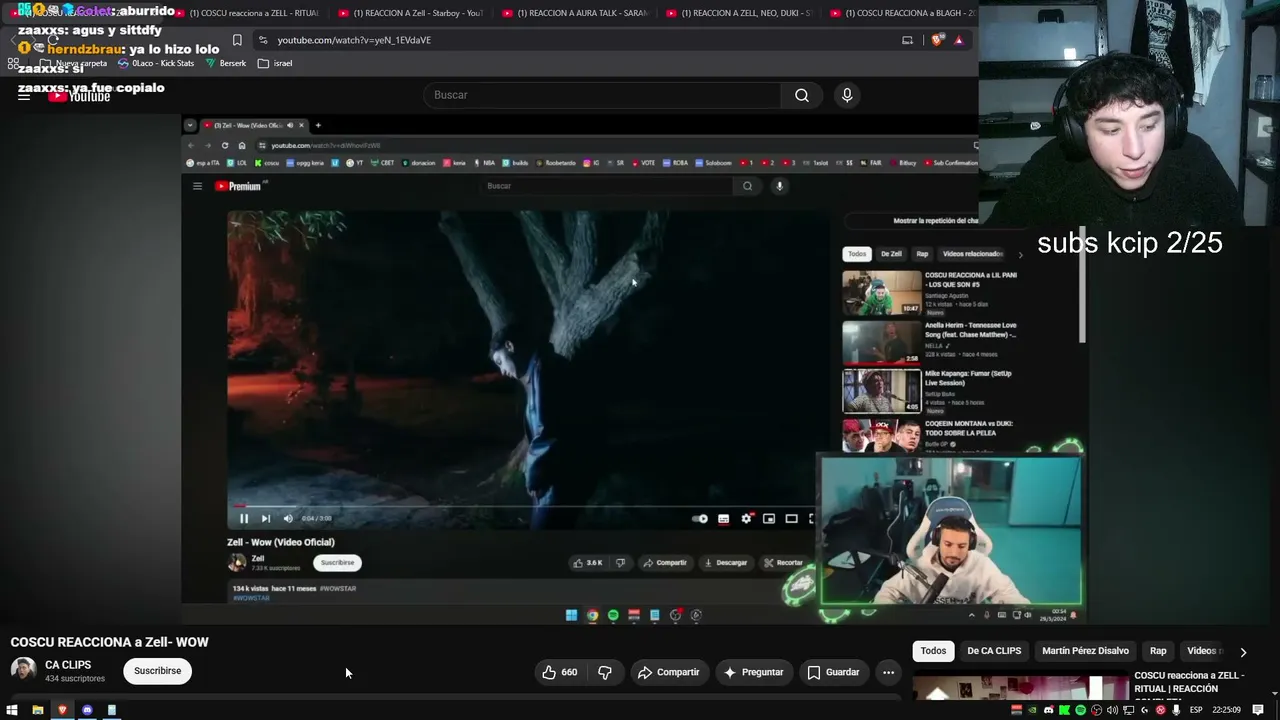Start voice search with the microphone

847,95
